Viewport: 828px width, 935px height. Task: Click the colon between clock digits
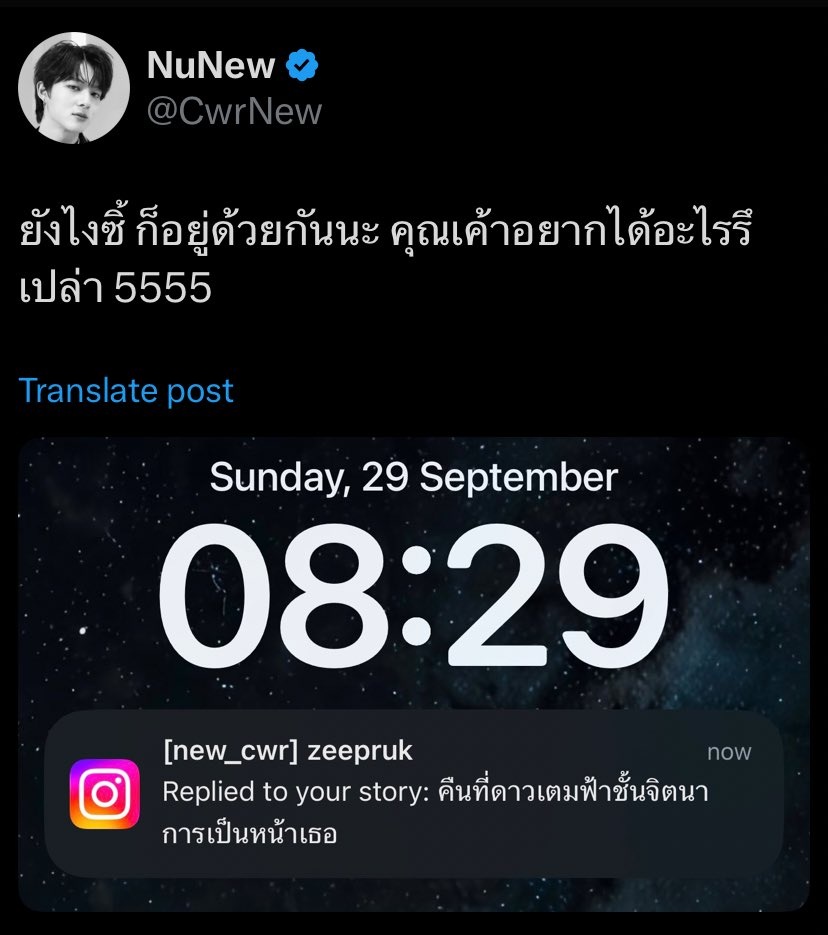(415, 596)
